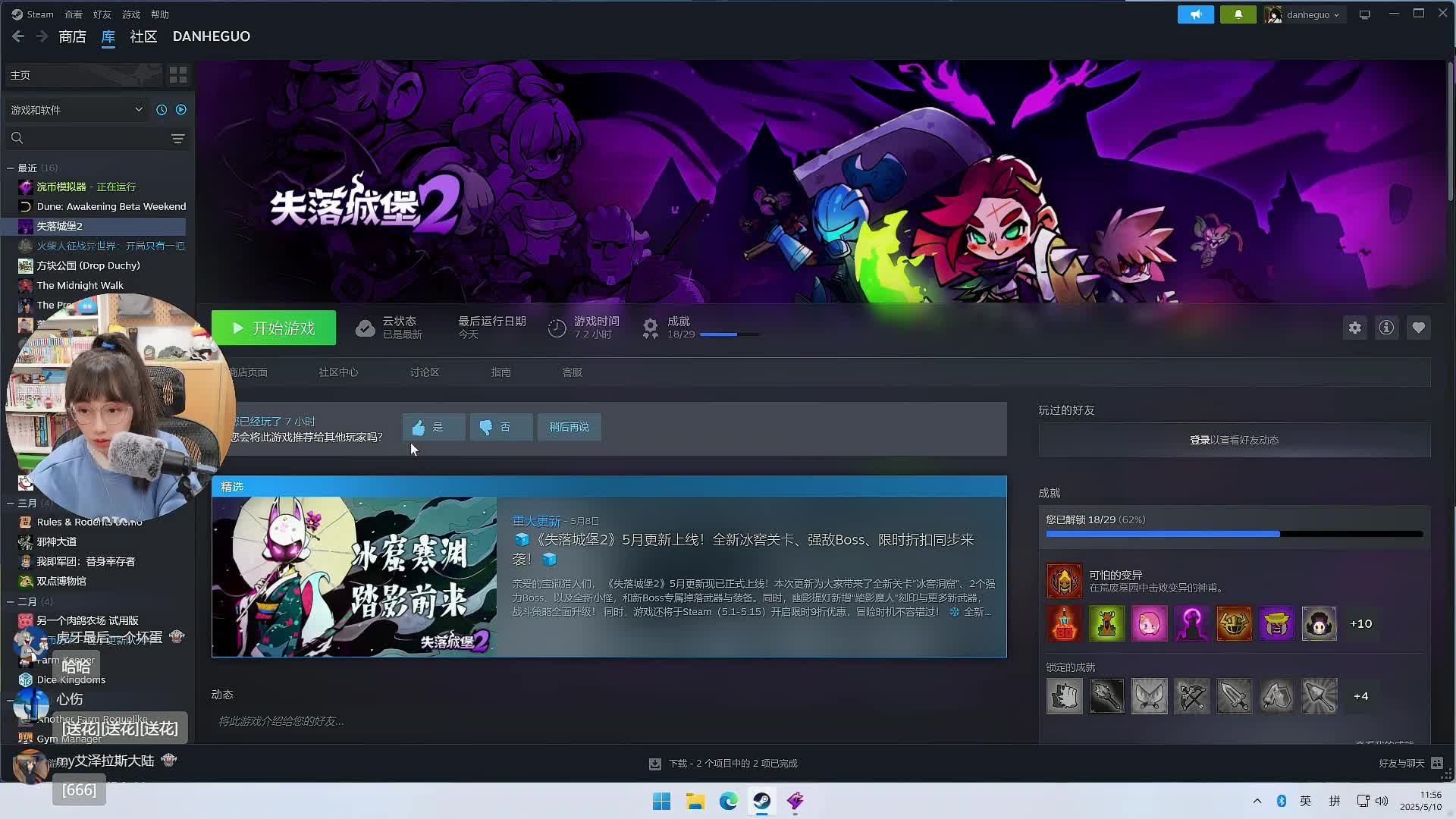Open the 可怕的变异 achievement icon

1065,581
